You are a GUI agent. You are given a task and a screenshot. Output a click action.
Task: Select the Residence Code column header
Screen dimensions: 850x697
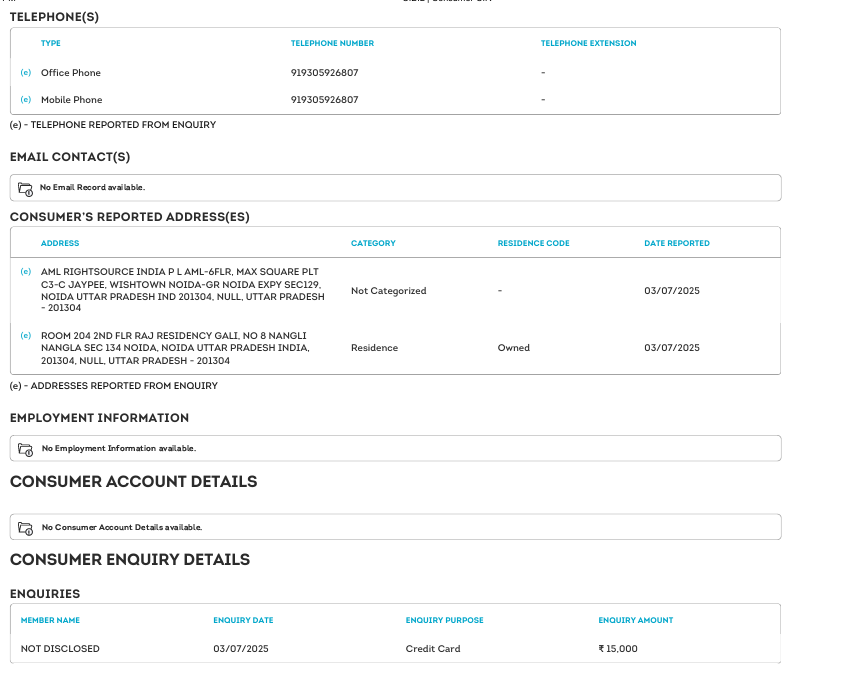point(533,243)
